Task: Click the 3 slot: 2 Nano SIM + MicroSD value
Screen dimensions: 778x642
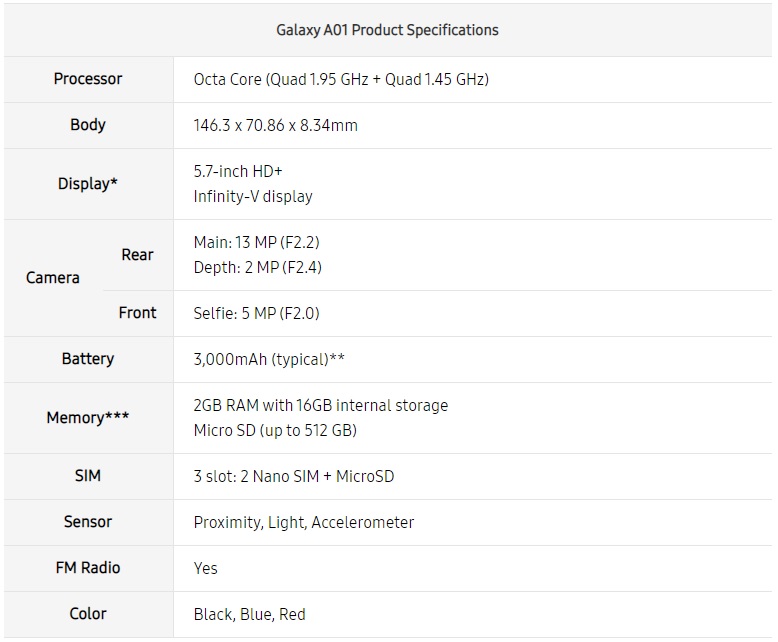Action: click(x=294, y=476)
